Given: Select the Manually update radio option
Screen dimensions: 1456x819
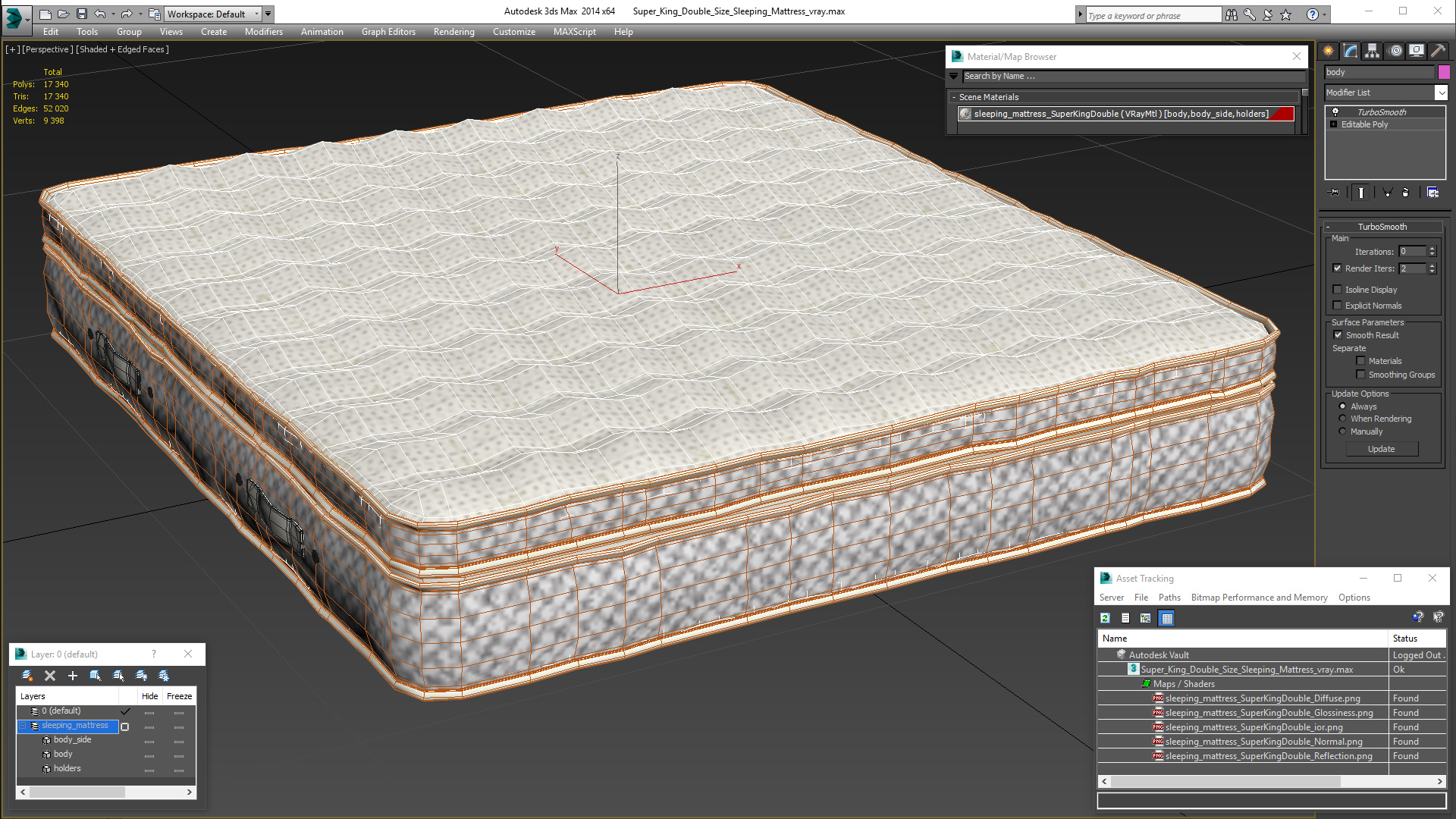Looking at the screenshot, I should point(1342,431).
